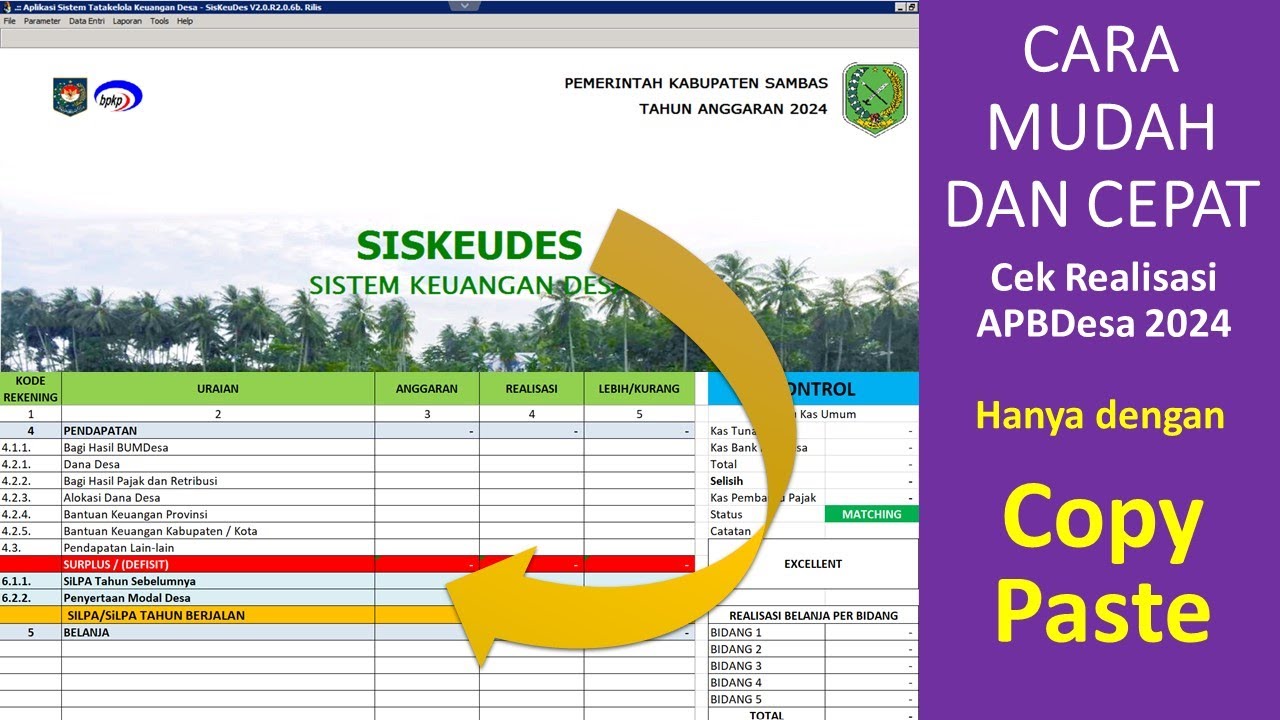Click the SisKeuDes application icon in title bar
This screenshot has width=1280, height=720.
coord(7,7)
